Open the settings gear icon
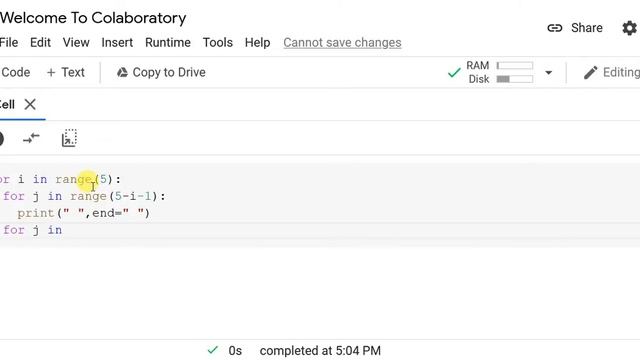This screenshot has height=360, width=640. click(629, 28)
